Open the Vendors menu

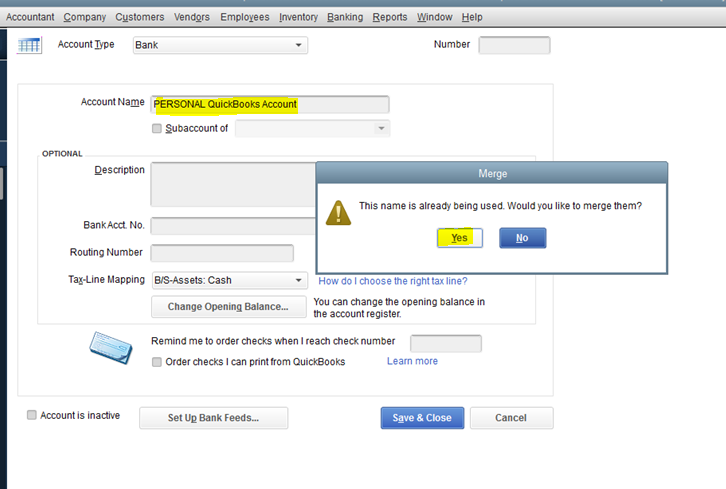(x=192, y=17)
